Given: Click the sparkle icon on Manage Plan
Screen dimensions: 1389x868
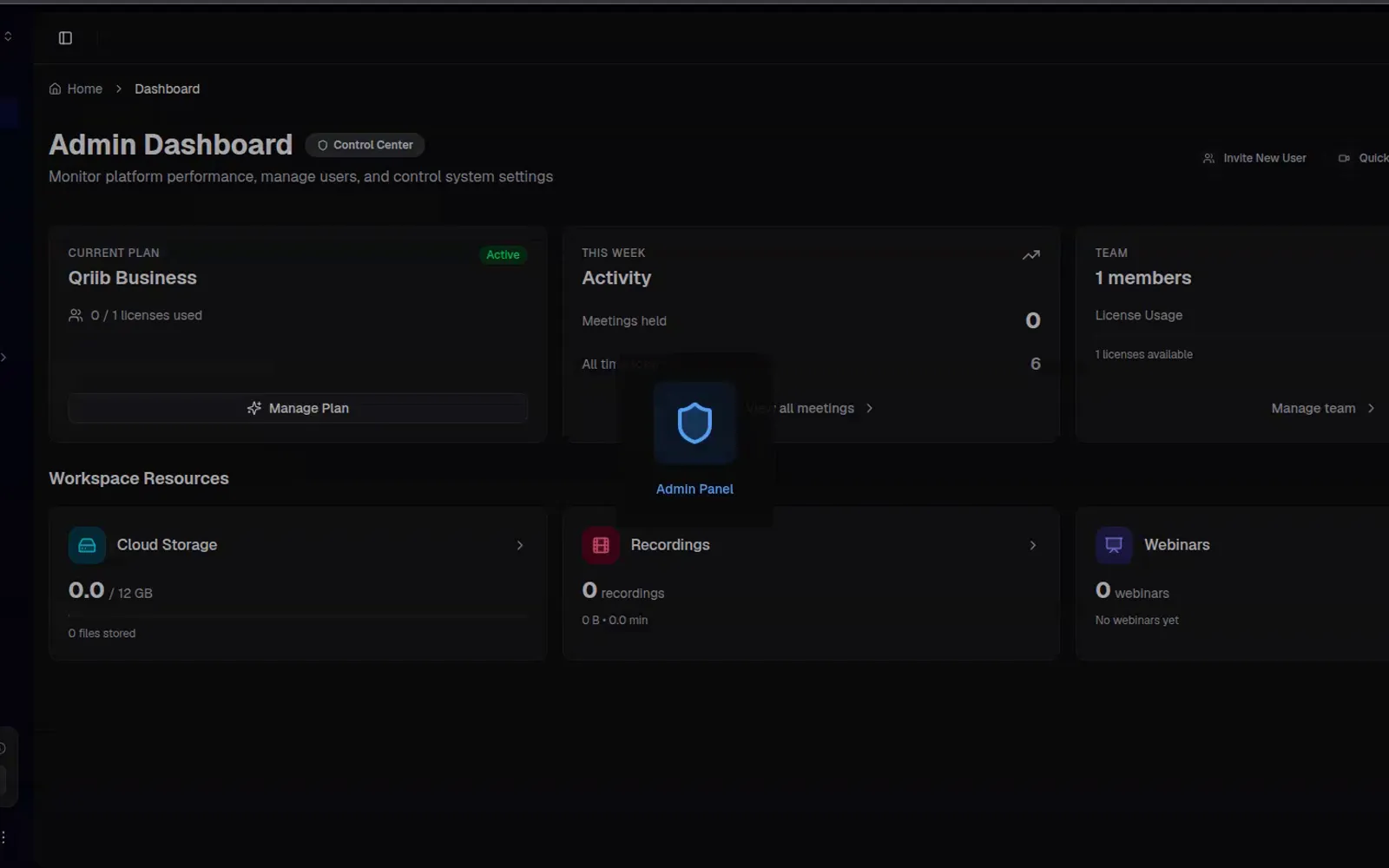Looking at the screenshot, I should click(x=253, y=408).
